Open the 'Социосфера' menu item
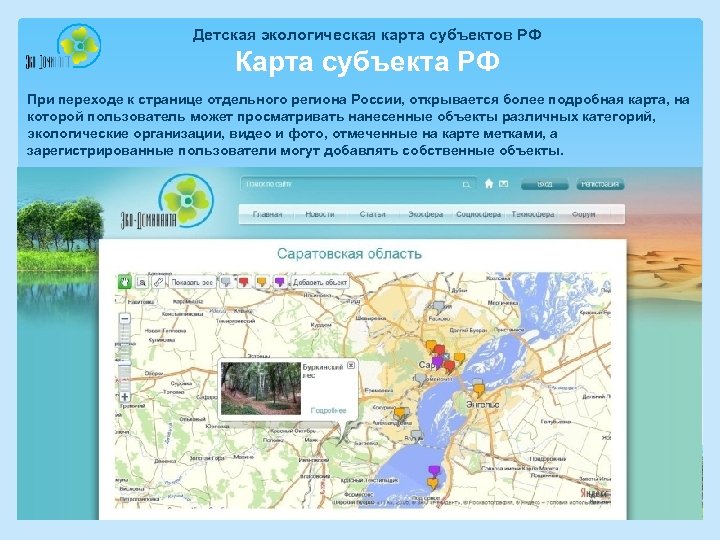Image resolution: width=720 pixels, height=540 pixels. pyautogui.click(x=478, y=214)
